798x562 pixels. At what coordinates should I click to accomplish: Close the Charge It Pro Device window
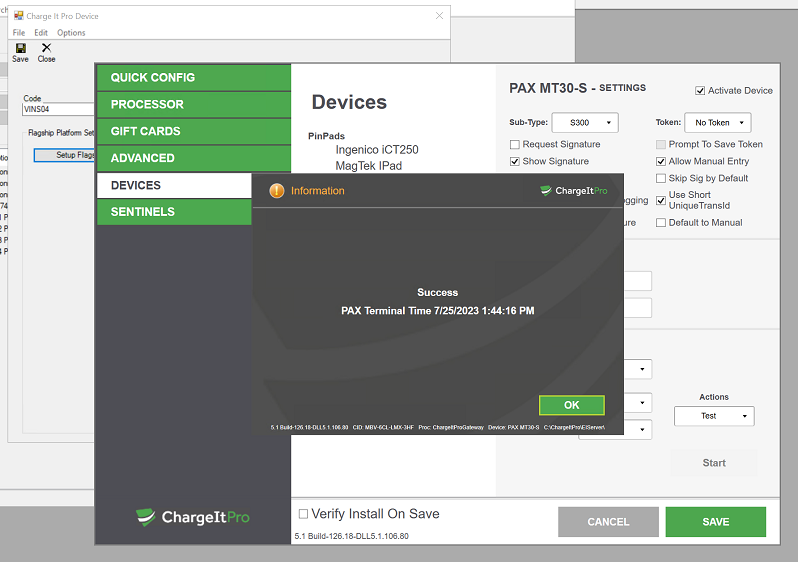(439, 16)
